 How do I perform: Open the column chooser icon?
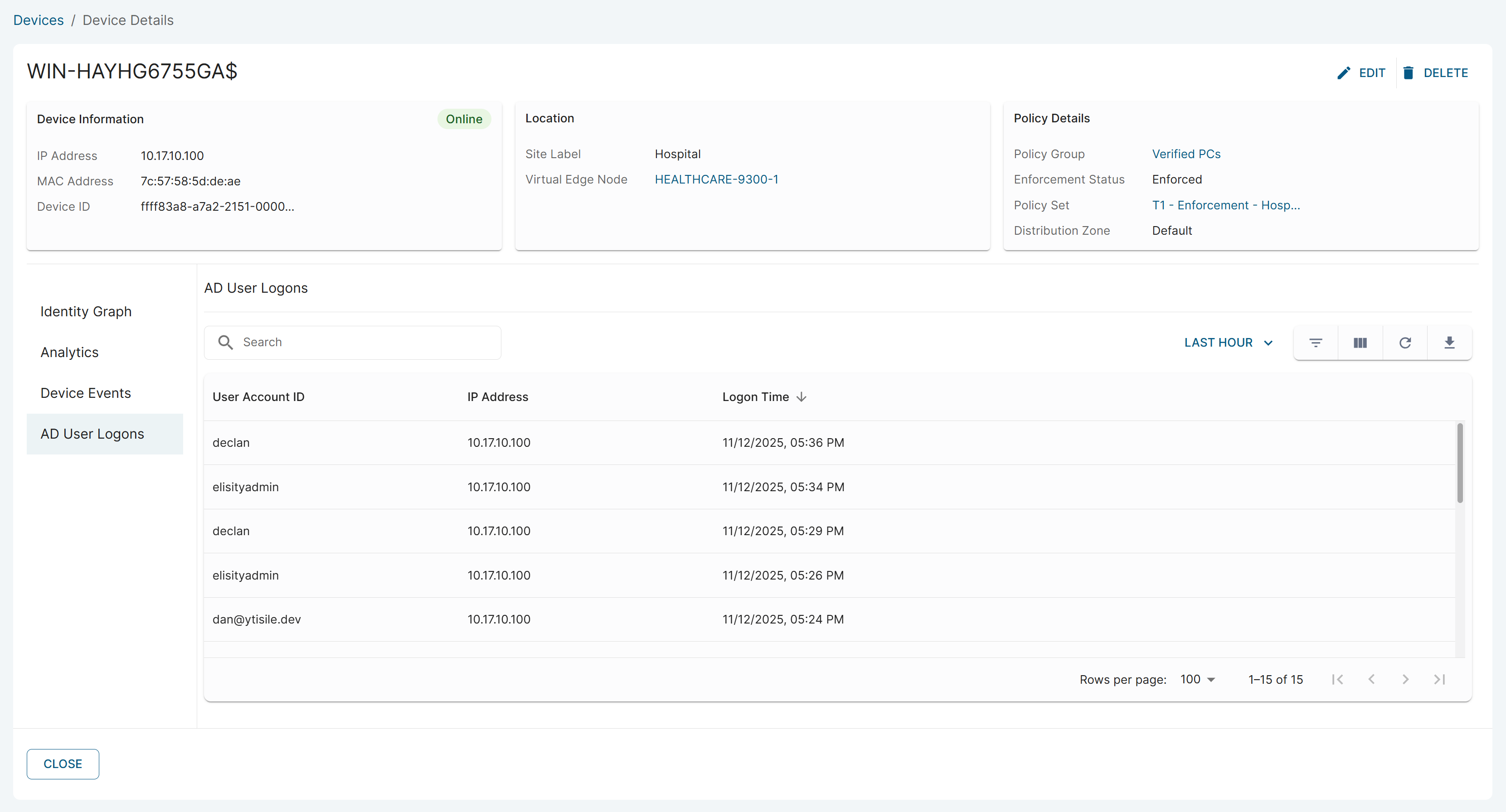(x=1360, y=343)
